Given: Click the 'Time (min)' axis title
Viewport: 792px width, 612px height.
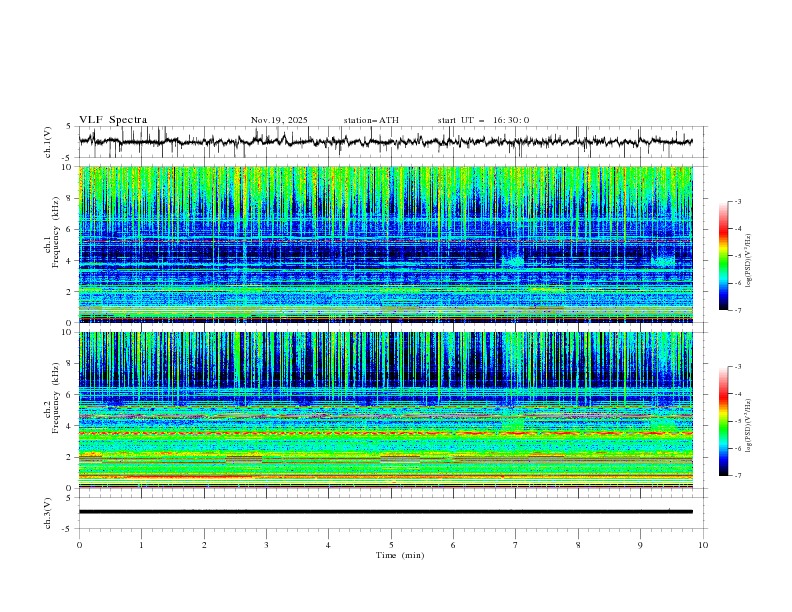Looking at the screenshot, I should pos(400,555).
